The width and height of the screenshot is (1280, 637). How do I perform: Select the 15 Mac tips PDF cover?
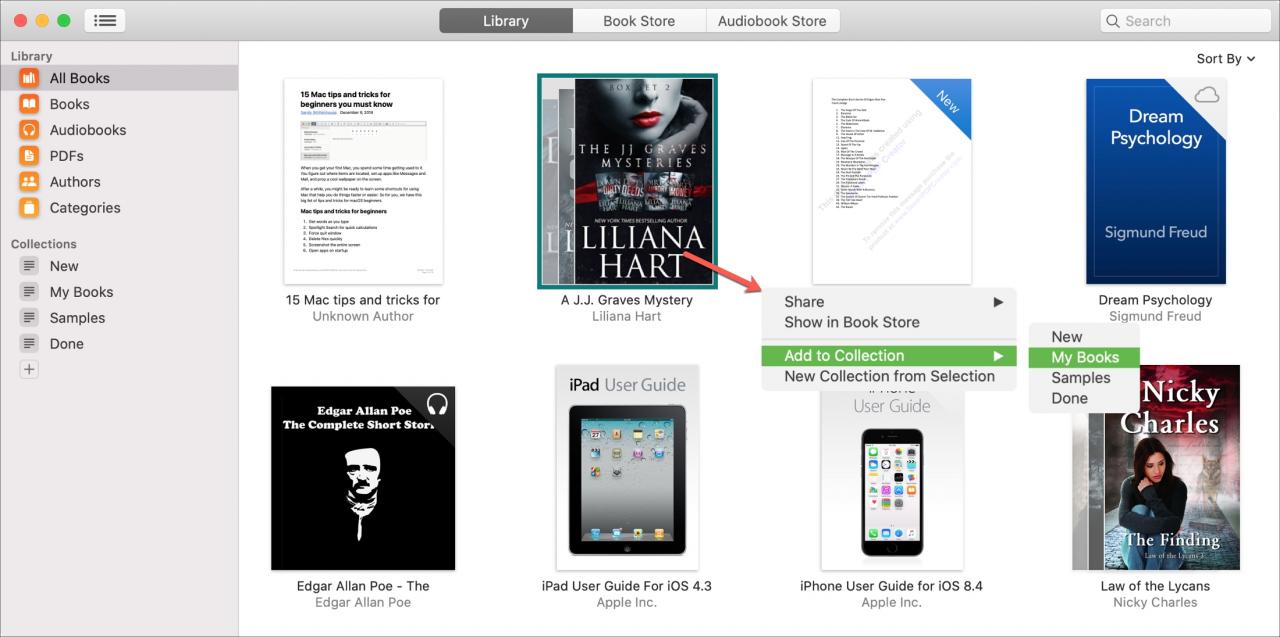pyautogui.click(x=363, y=181)
